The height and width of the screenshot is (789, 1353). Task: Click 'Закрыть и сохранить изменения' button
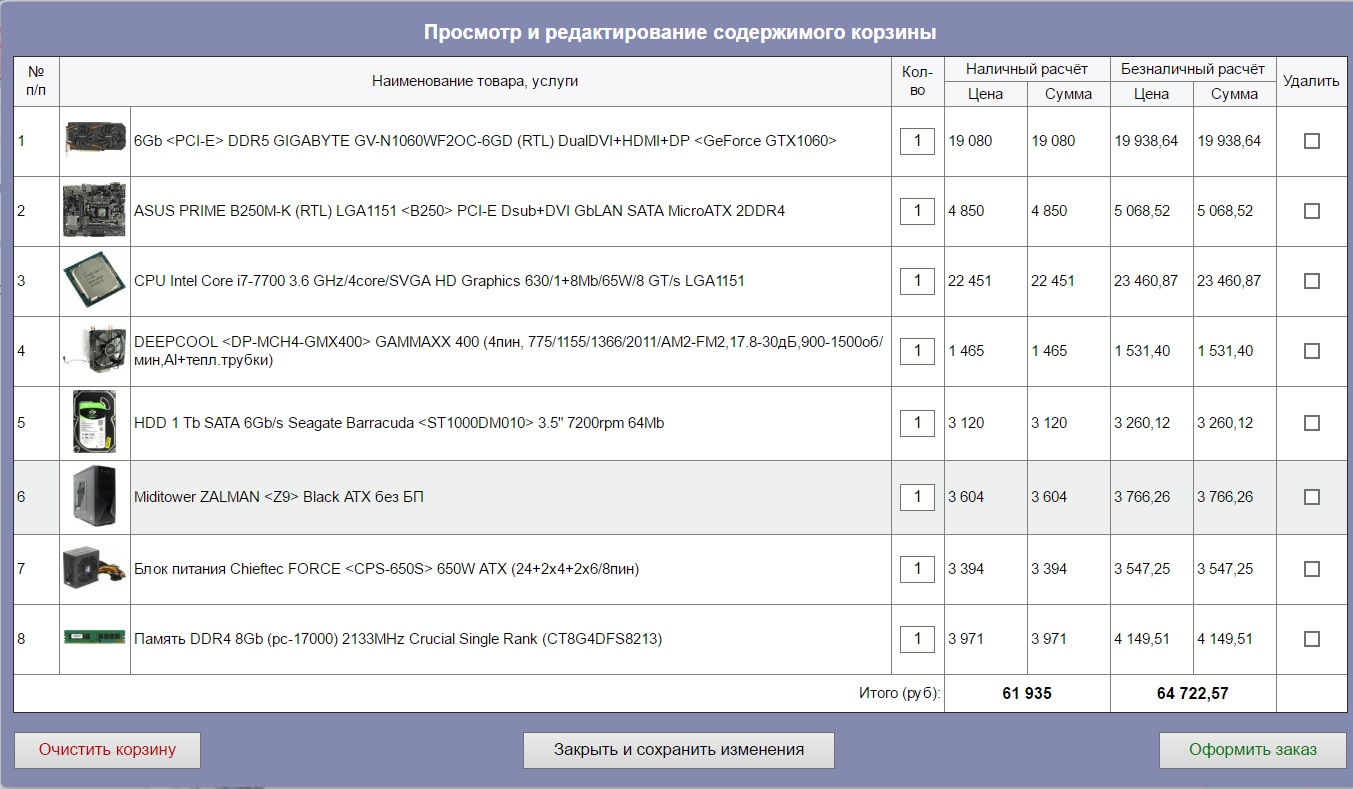point(678,750)
